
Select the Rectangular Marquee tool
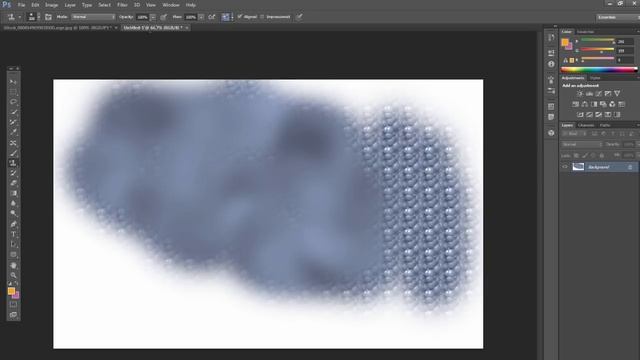point(13,92)
